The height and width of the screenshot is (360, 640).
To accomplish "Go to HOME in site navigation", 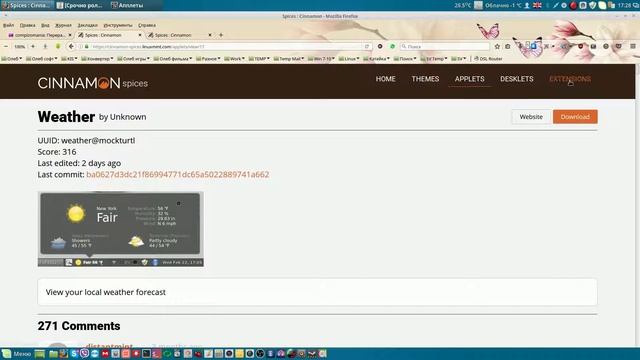I will 385,79.
